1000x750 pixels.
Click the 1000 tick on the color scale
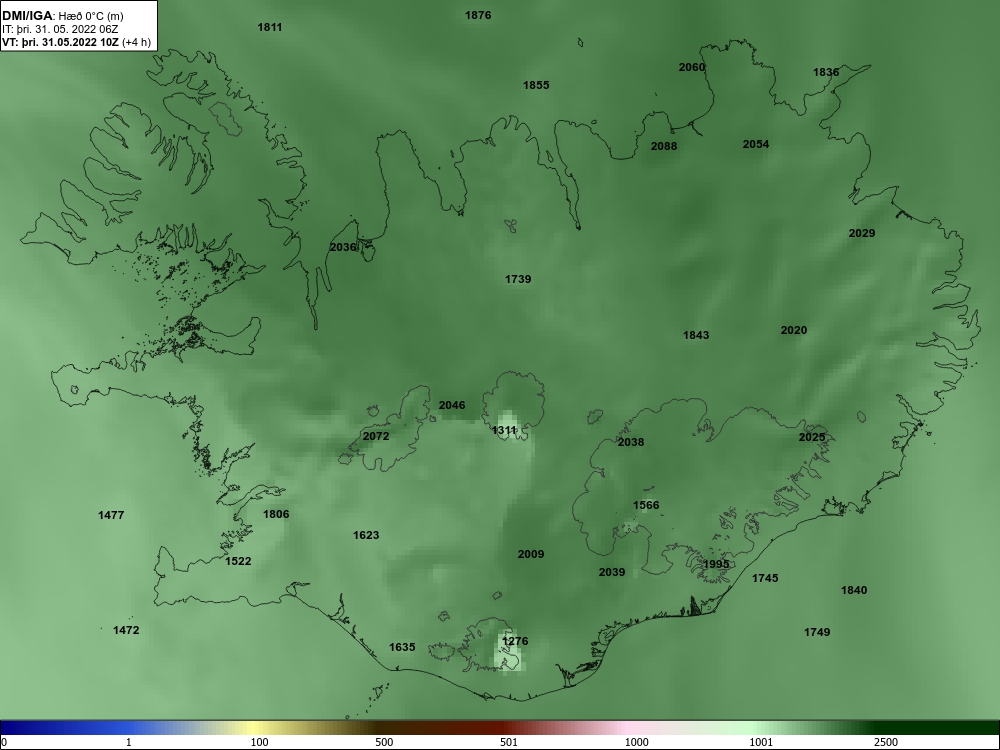tap(637, 742)
